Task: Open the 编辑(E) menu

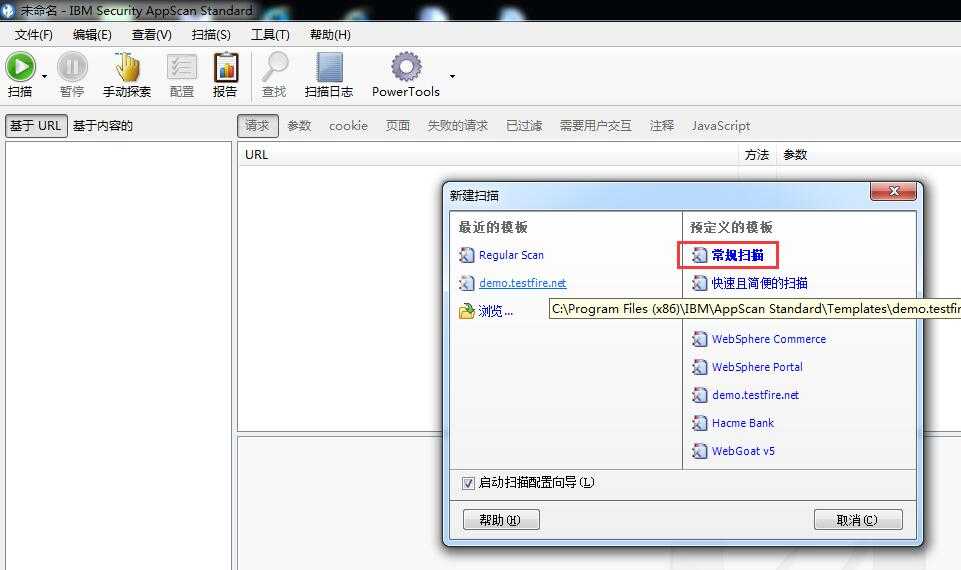Action: pos(92,35)
